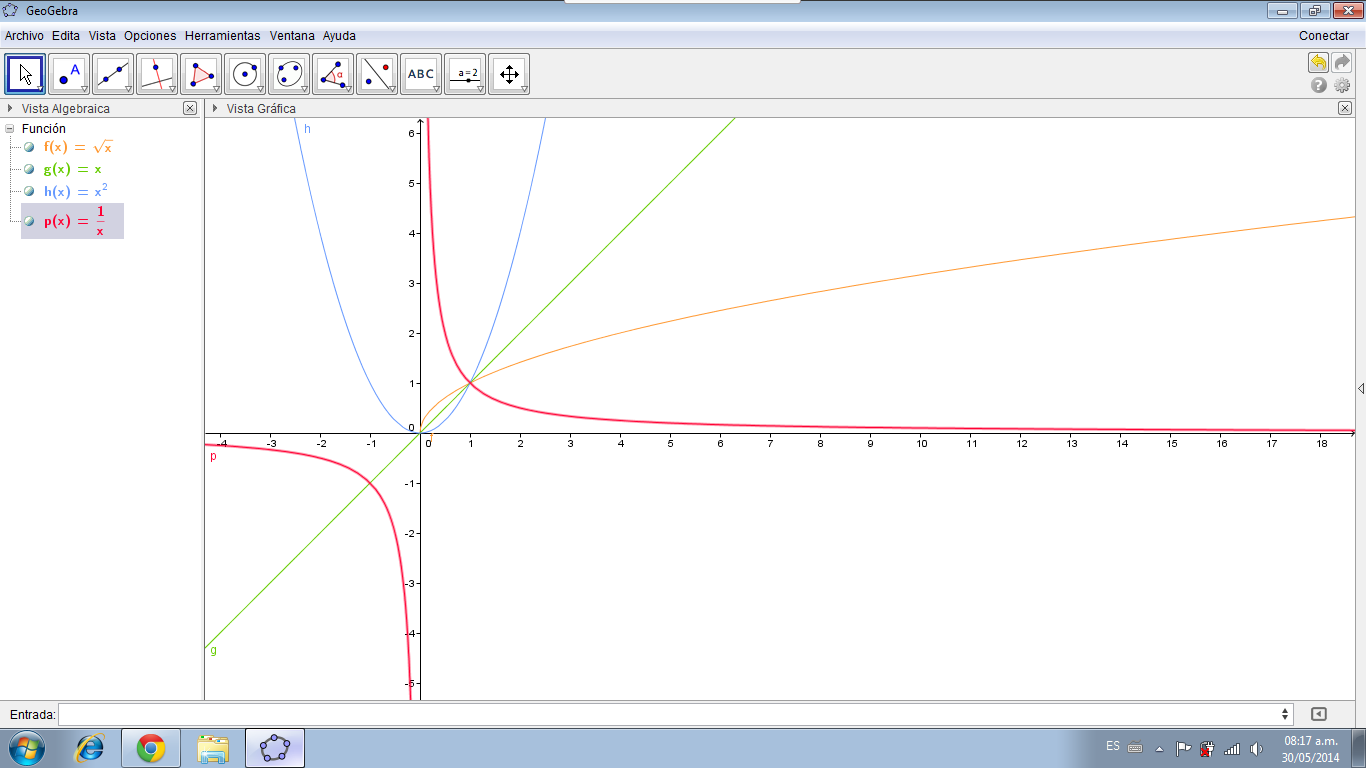
Task: Select the h(x) = x² row
Action: tap(75, 191)
